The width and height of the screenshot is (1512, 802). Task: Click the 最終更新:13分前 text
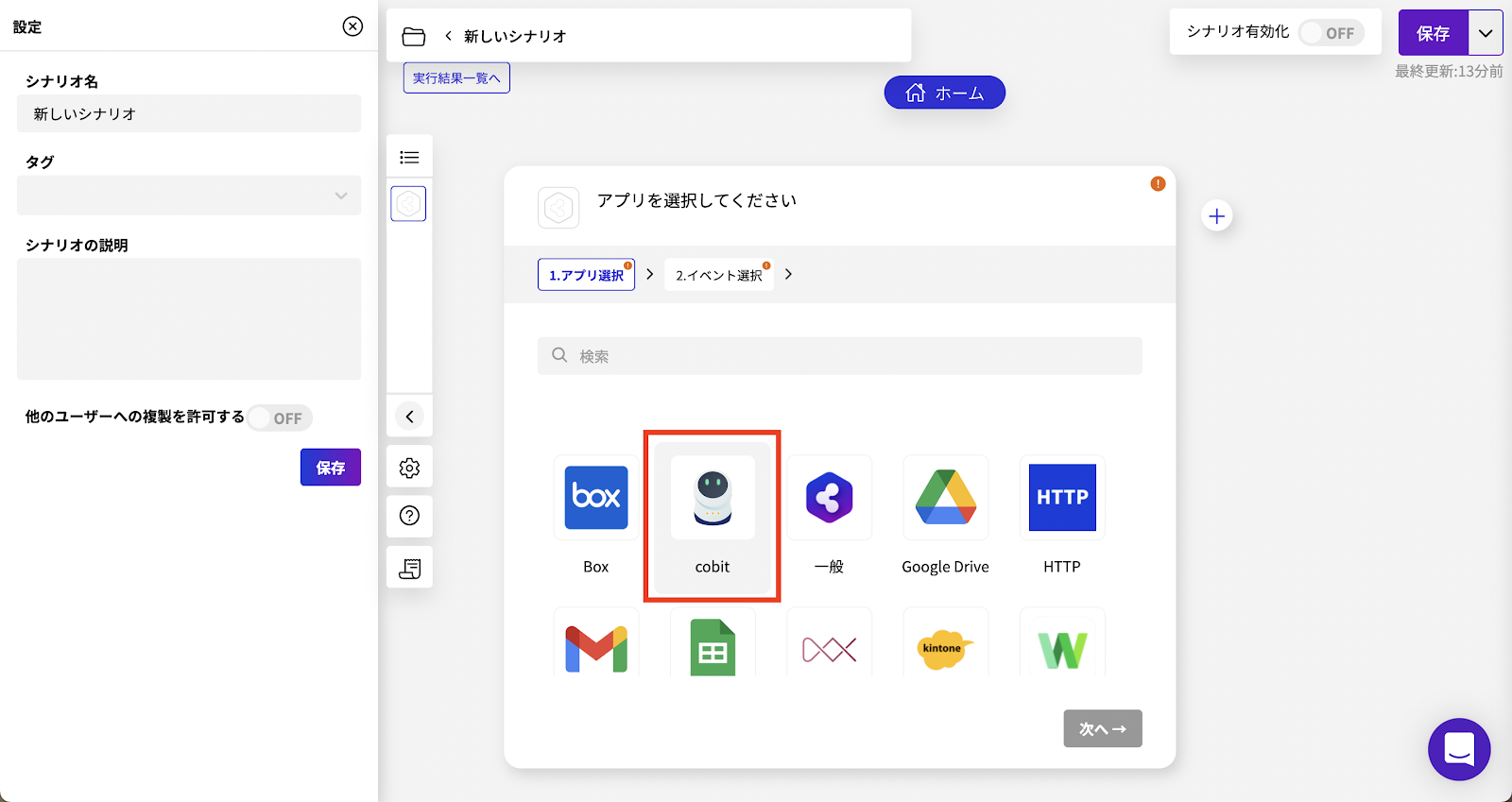click(x=1449, y=72)
